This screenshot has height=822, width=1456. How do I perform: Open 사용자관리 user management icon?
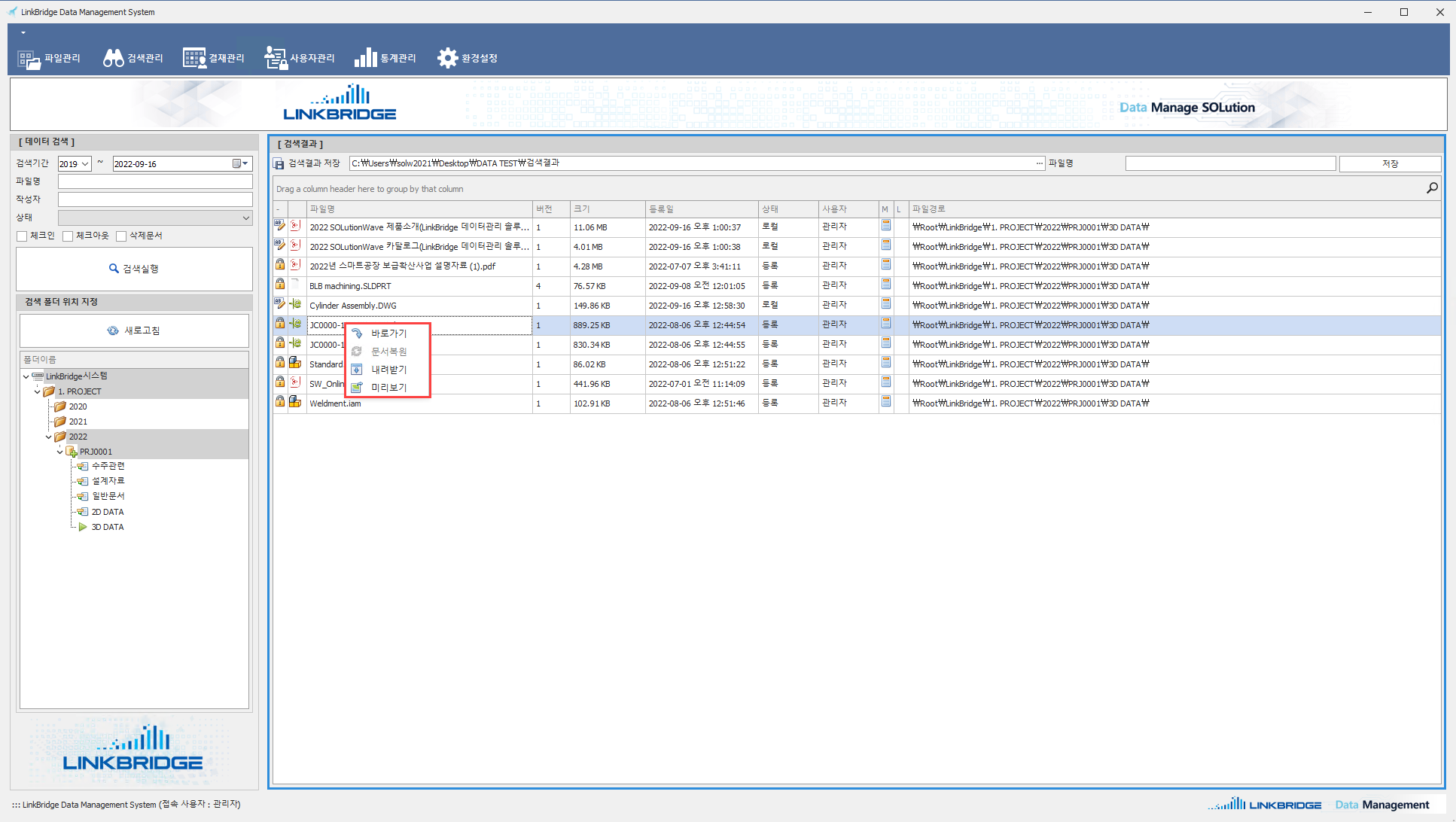coord(276,59)
